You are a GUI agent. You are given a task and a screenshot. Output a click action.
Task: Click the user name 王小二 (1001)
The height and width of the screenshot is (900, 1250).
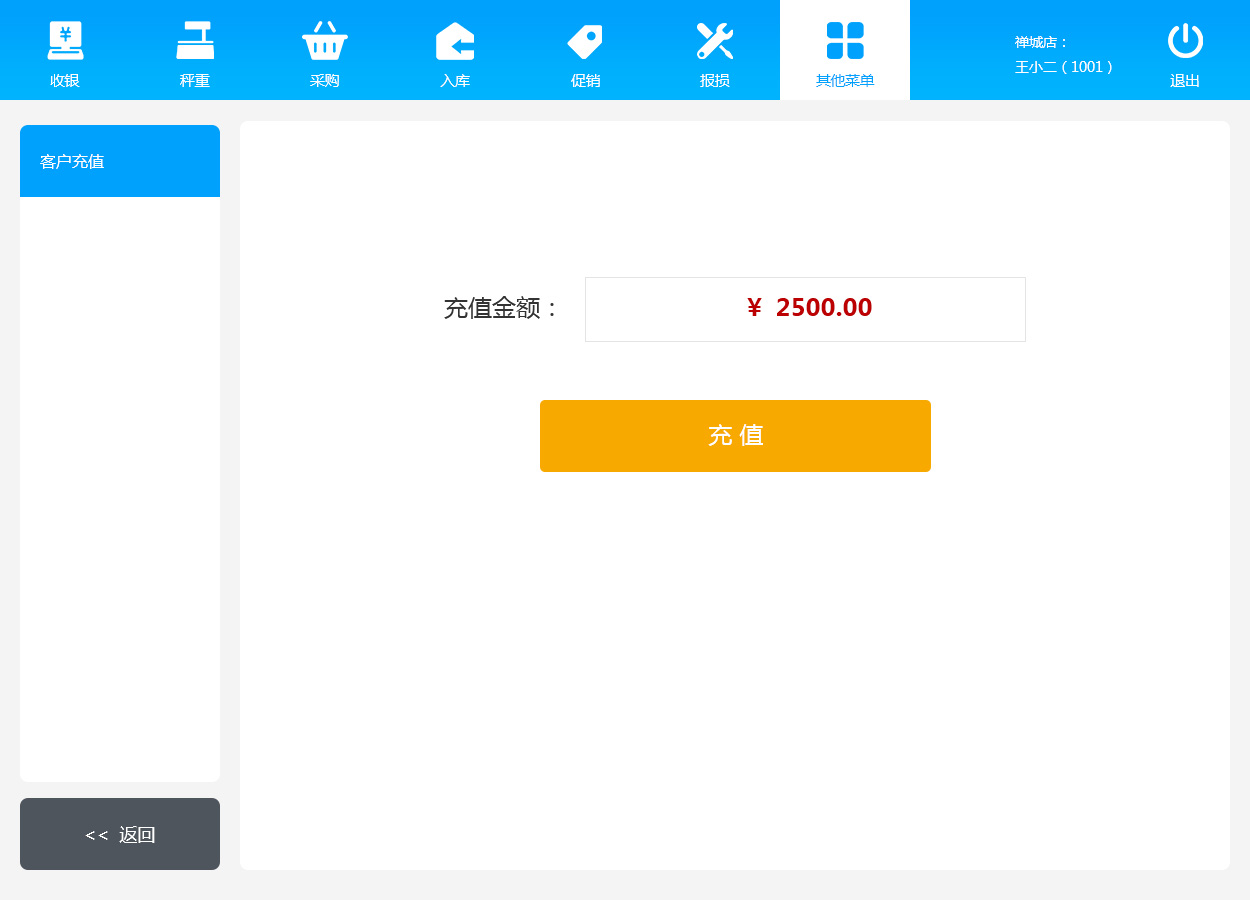tap(1063, 67)
